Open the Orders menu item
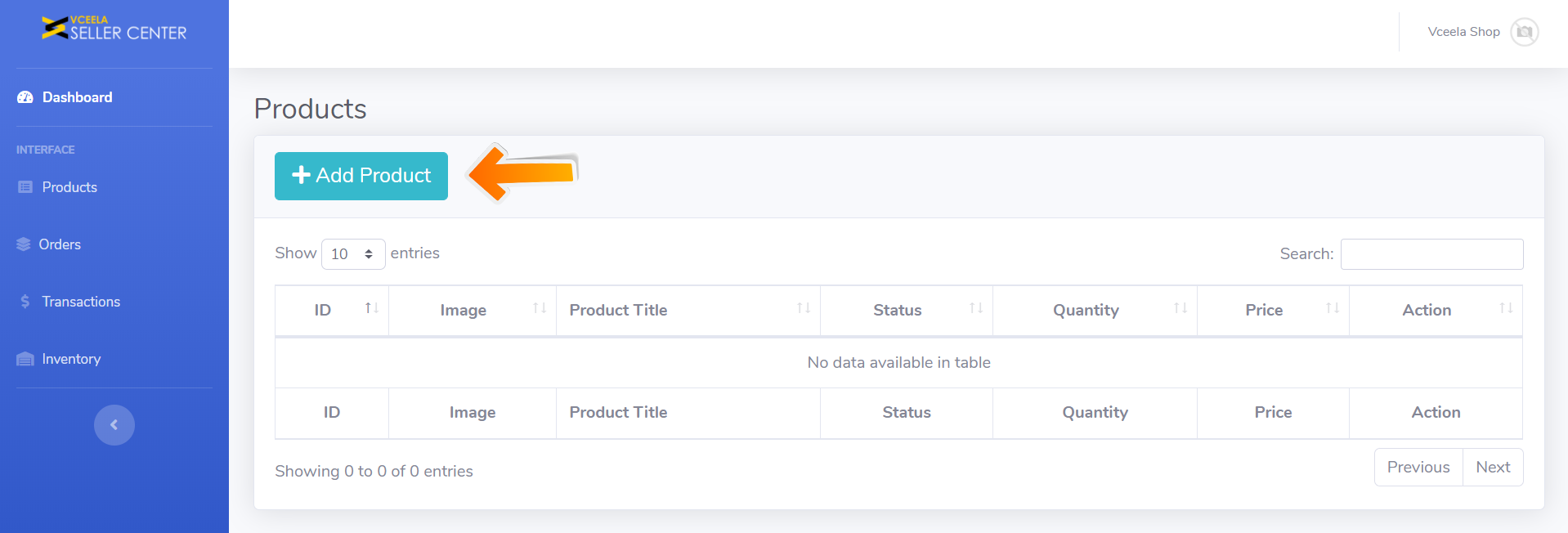The width and height of the screenshot is (1568, 533). point(60,244)
